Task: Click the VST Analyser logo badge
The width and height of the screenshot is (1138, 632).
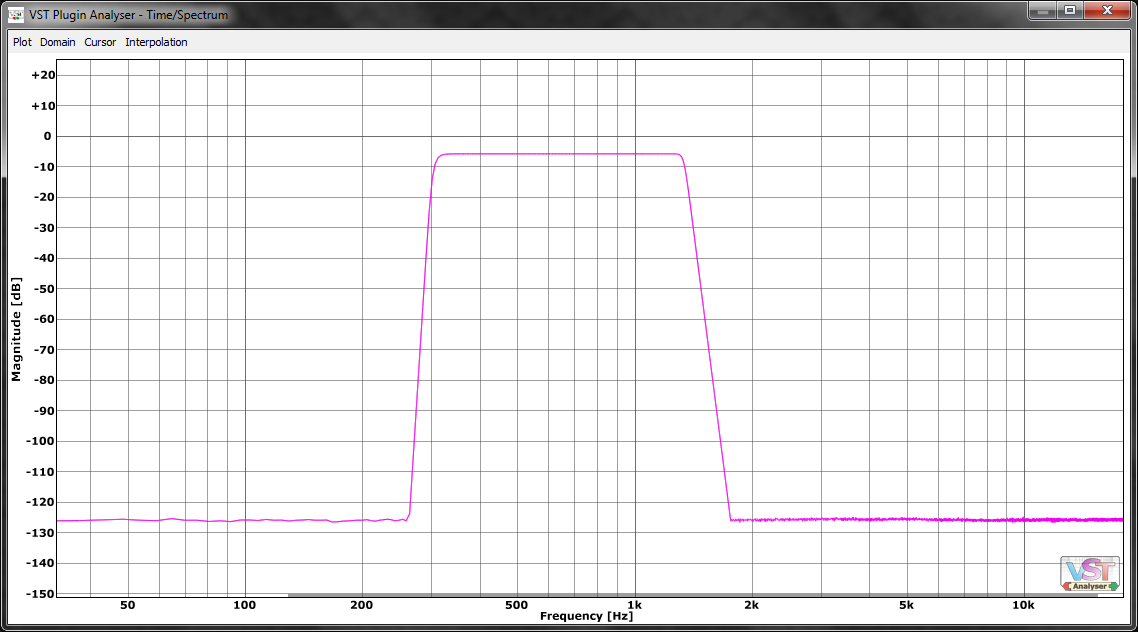Action: tap(1090, 574)
